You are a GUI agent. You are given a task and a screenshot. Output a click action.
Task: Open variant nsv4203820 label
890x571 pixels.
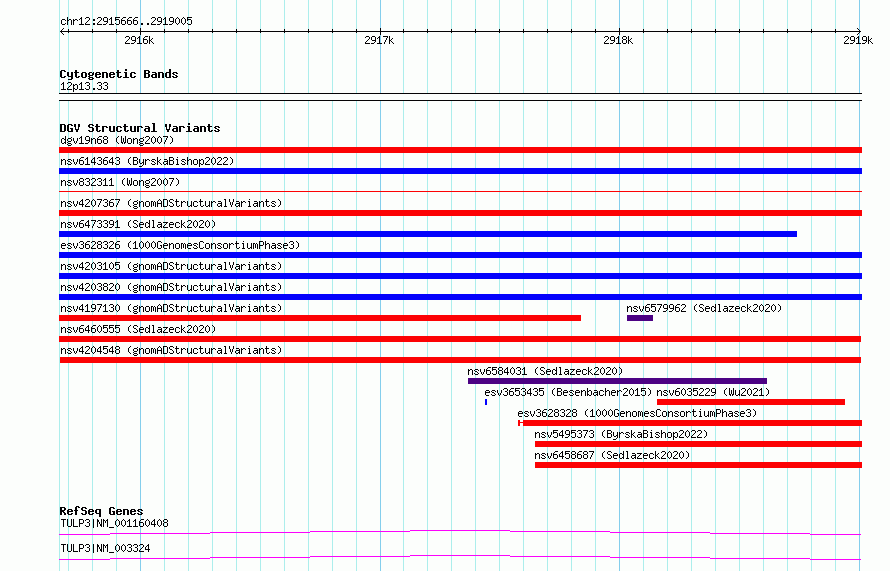click(x=171, y=287)
